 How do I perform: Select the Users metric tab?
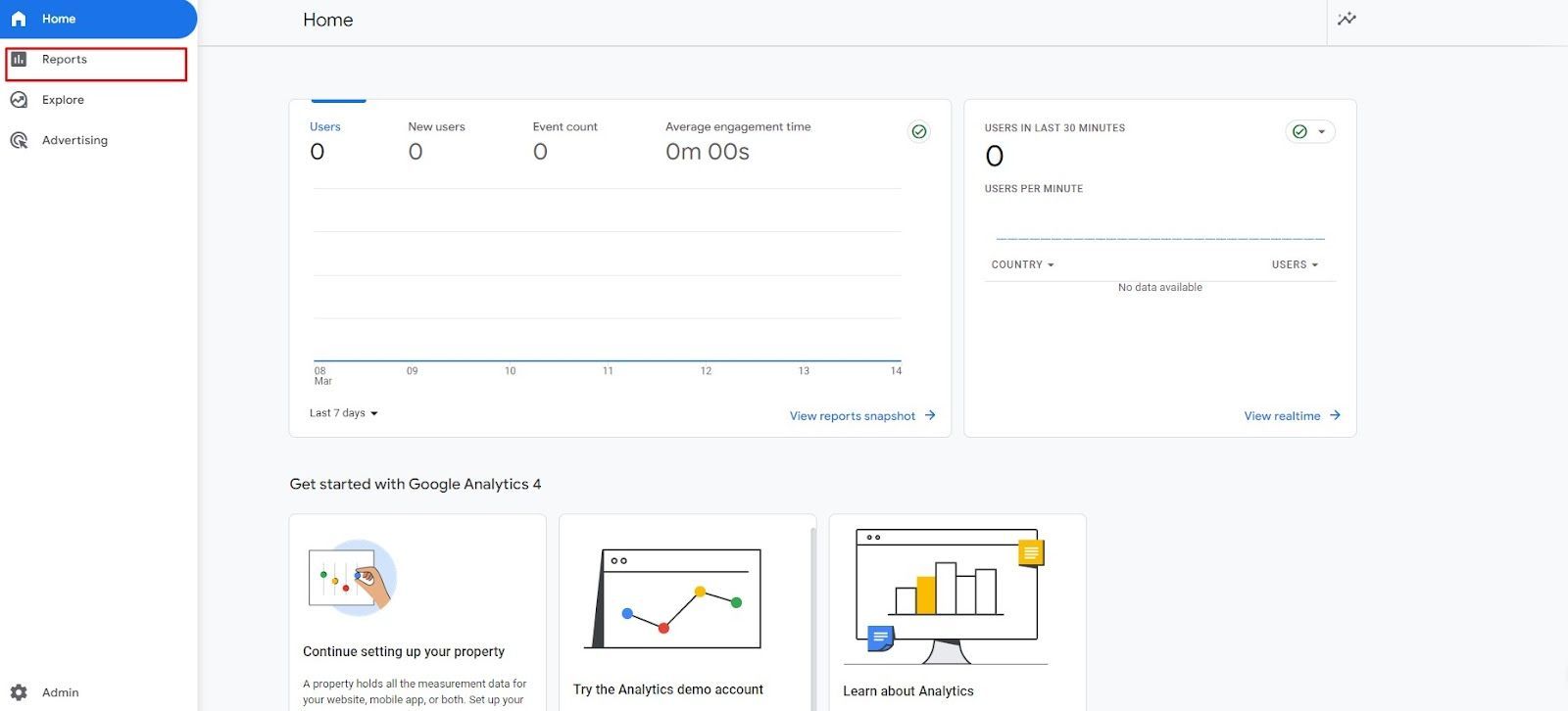(325, 141)
